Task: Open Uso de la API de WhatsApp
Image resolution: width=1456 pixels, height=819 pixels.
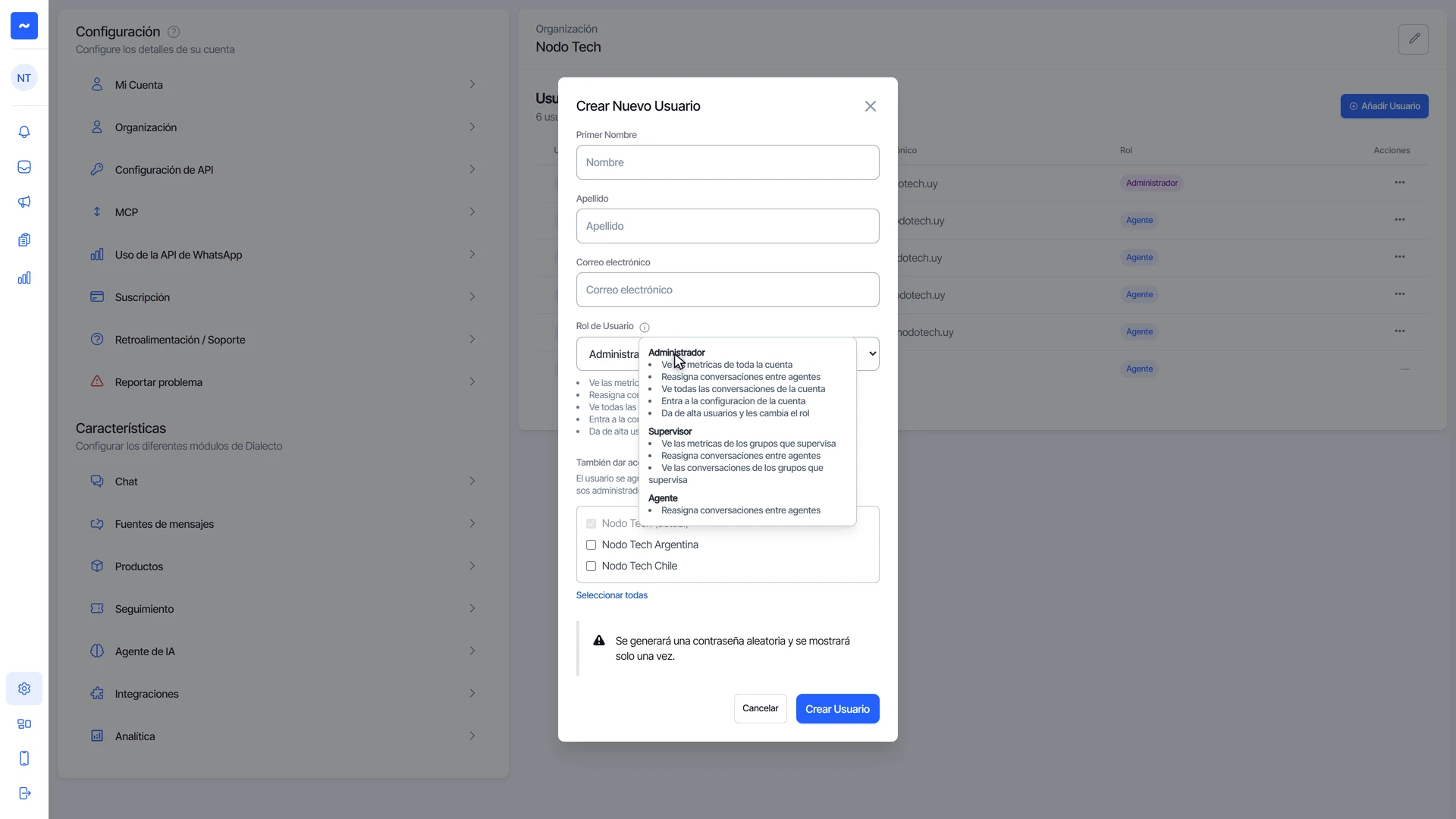Action: point(284,255)
